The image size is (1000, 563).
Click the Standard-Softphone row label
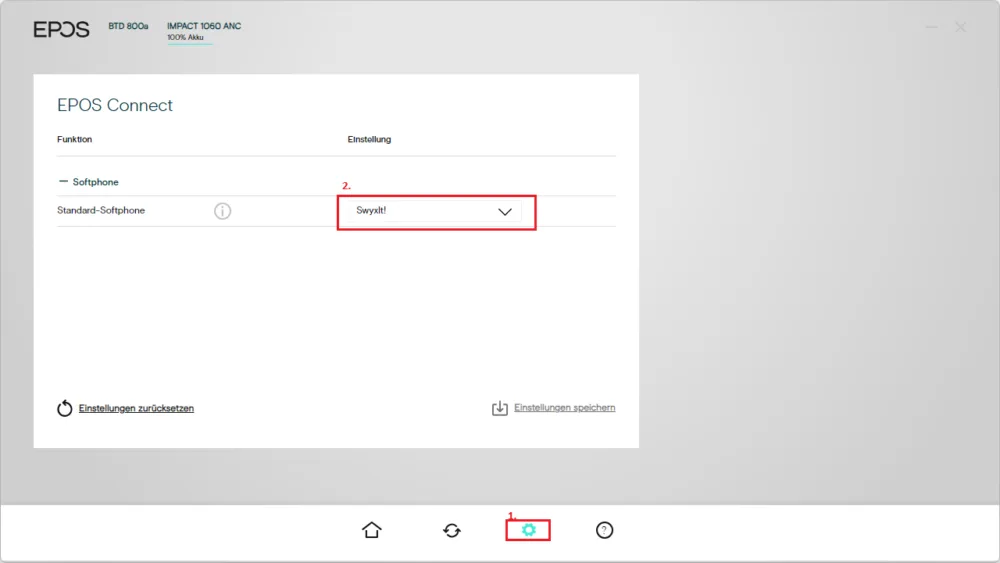(x=101, y=210)
